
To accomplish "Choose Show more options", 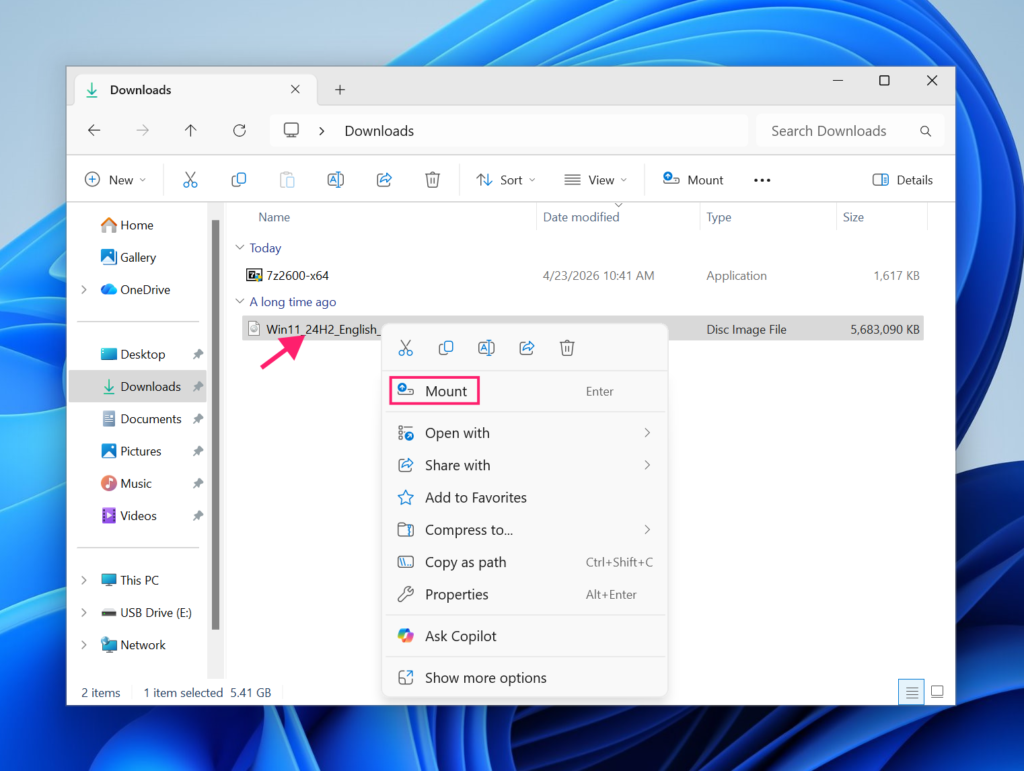I will pos(526,678).
